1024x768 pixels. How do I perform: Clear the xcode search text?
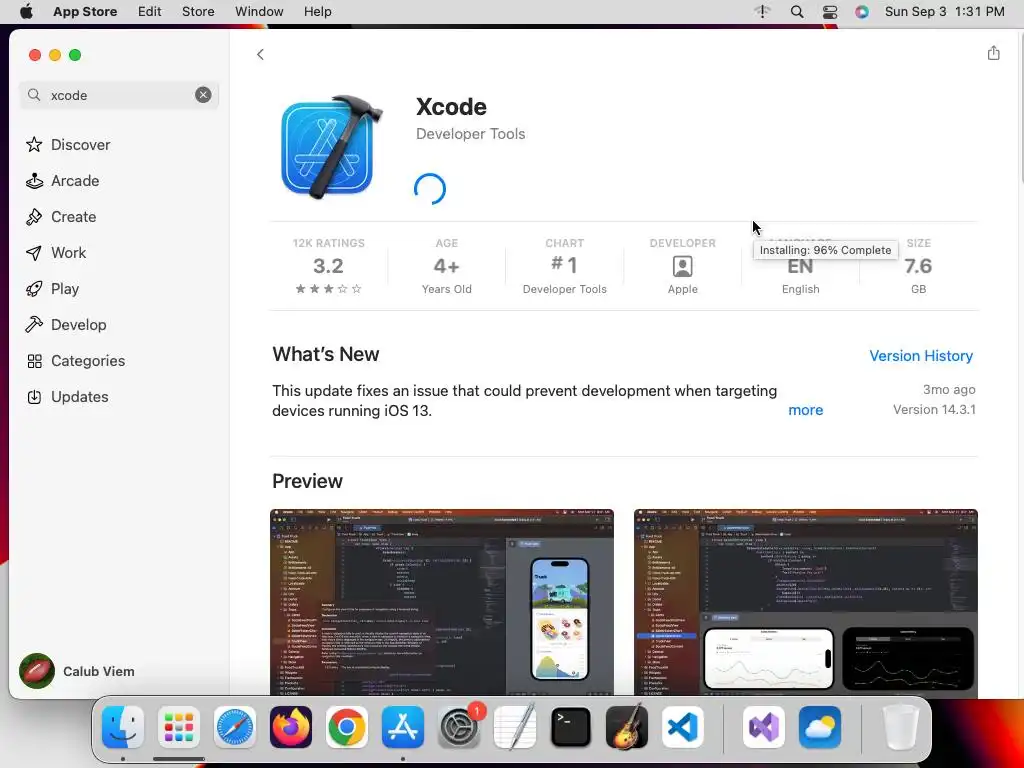(x=203, y=95)
